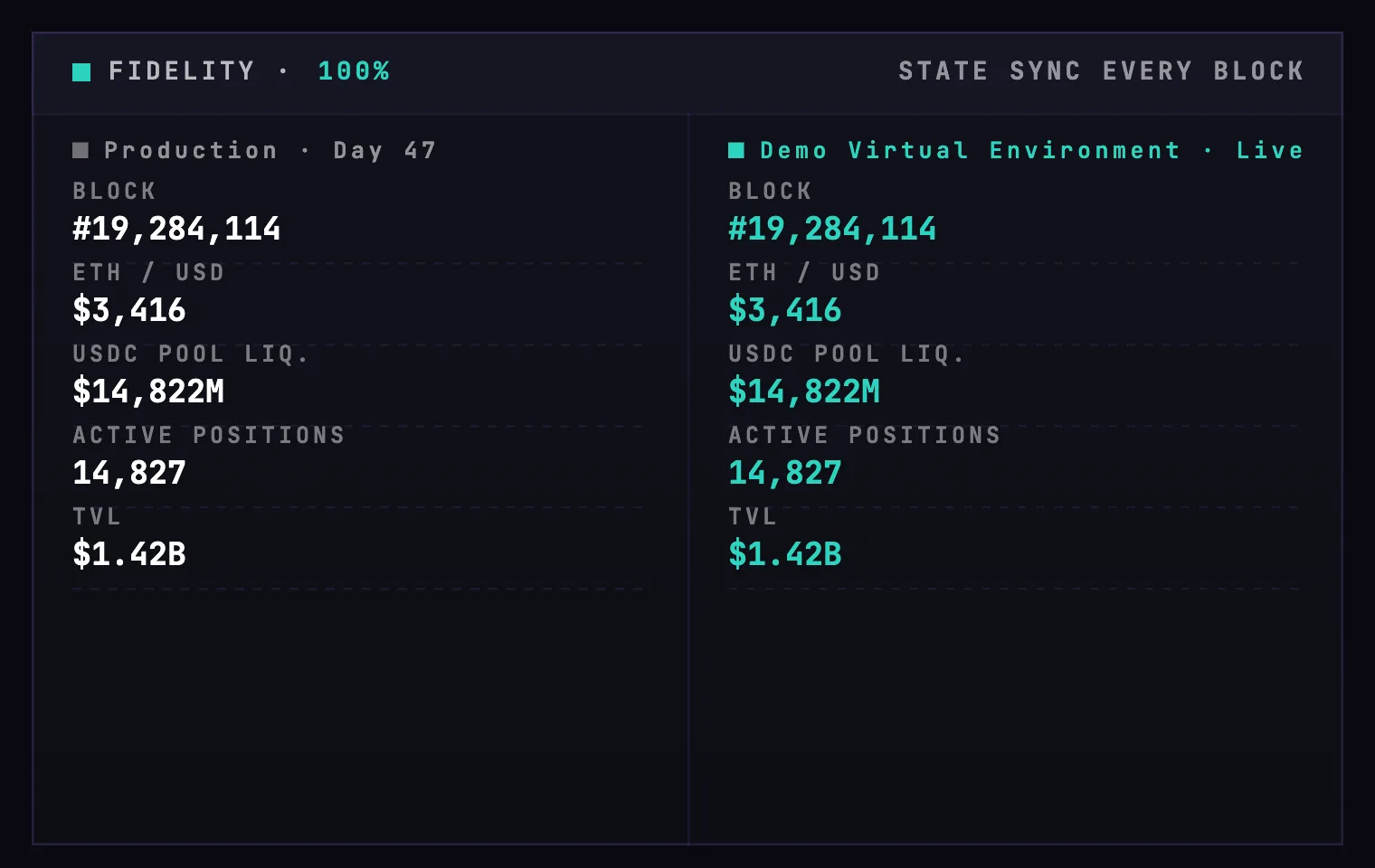Screen dimensions: 1375x868
Task: Click Production block number #19,284,114
Action: pos(176,229)
